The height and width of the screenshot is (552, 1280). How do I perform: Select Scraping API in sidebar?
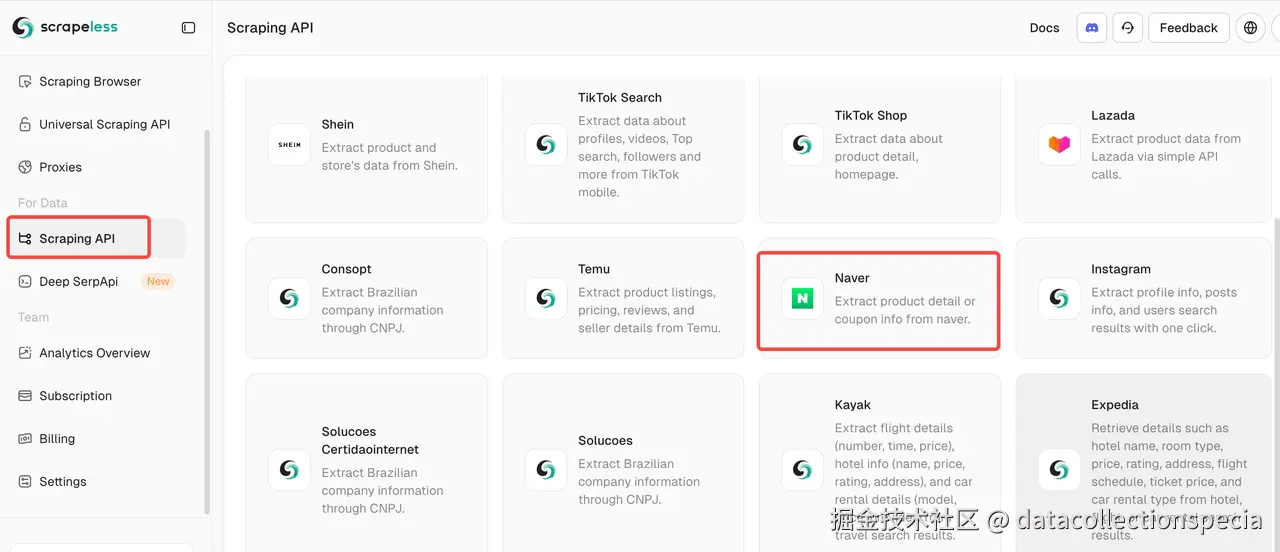click(96, 238)
